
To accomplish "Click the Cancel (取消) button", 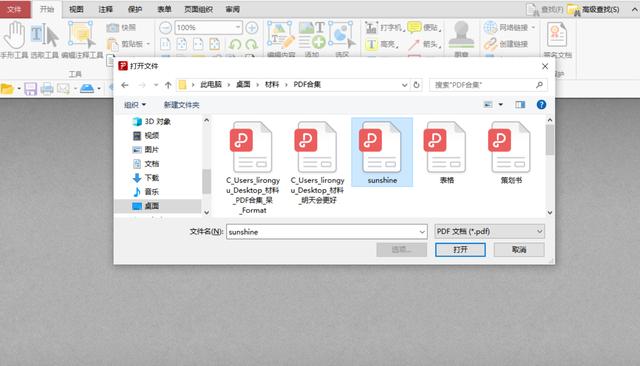I will pyautogui.click(x=519, y=249).
